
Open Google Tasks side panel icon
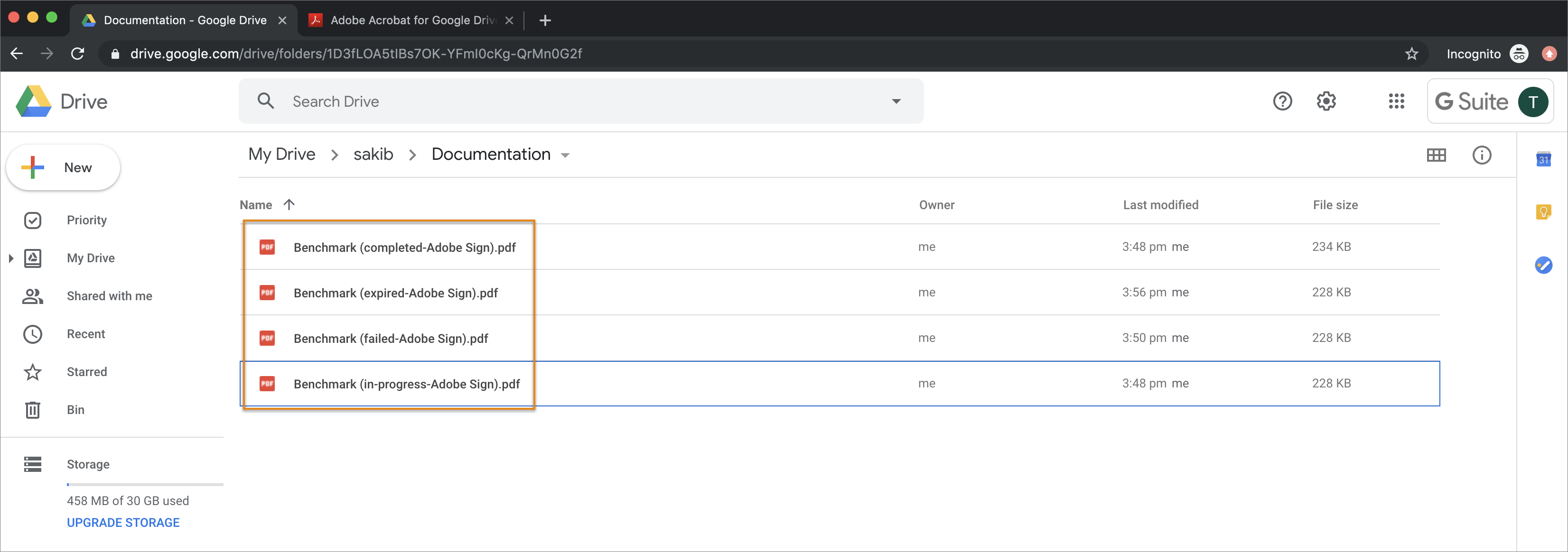tap(1543, 265)
